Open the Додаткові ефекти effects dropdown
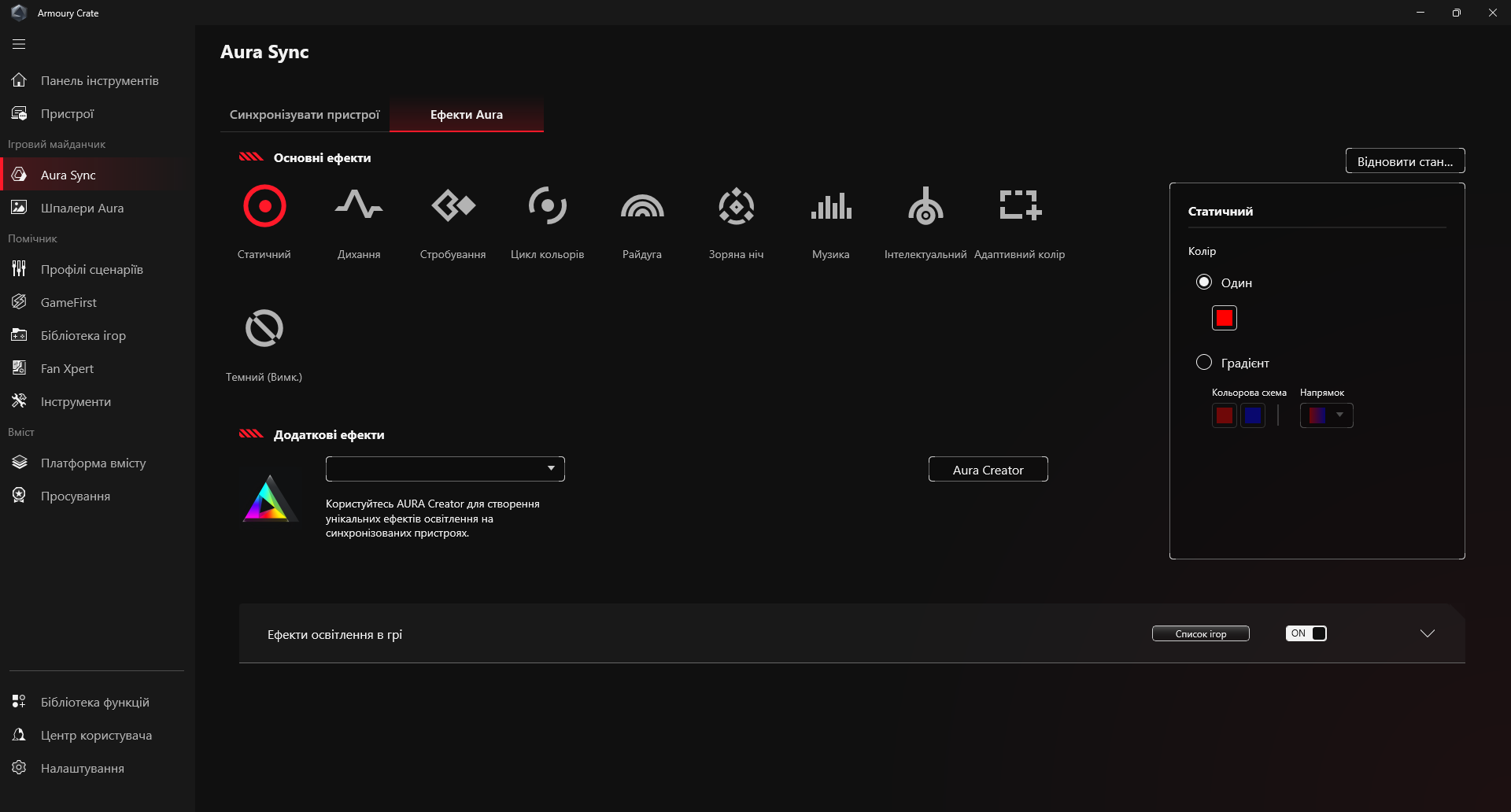 445,469
